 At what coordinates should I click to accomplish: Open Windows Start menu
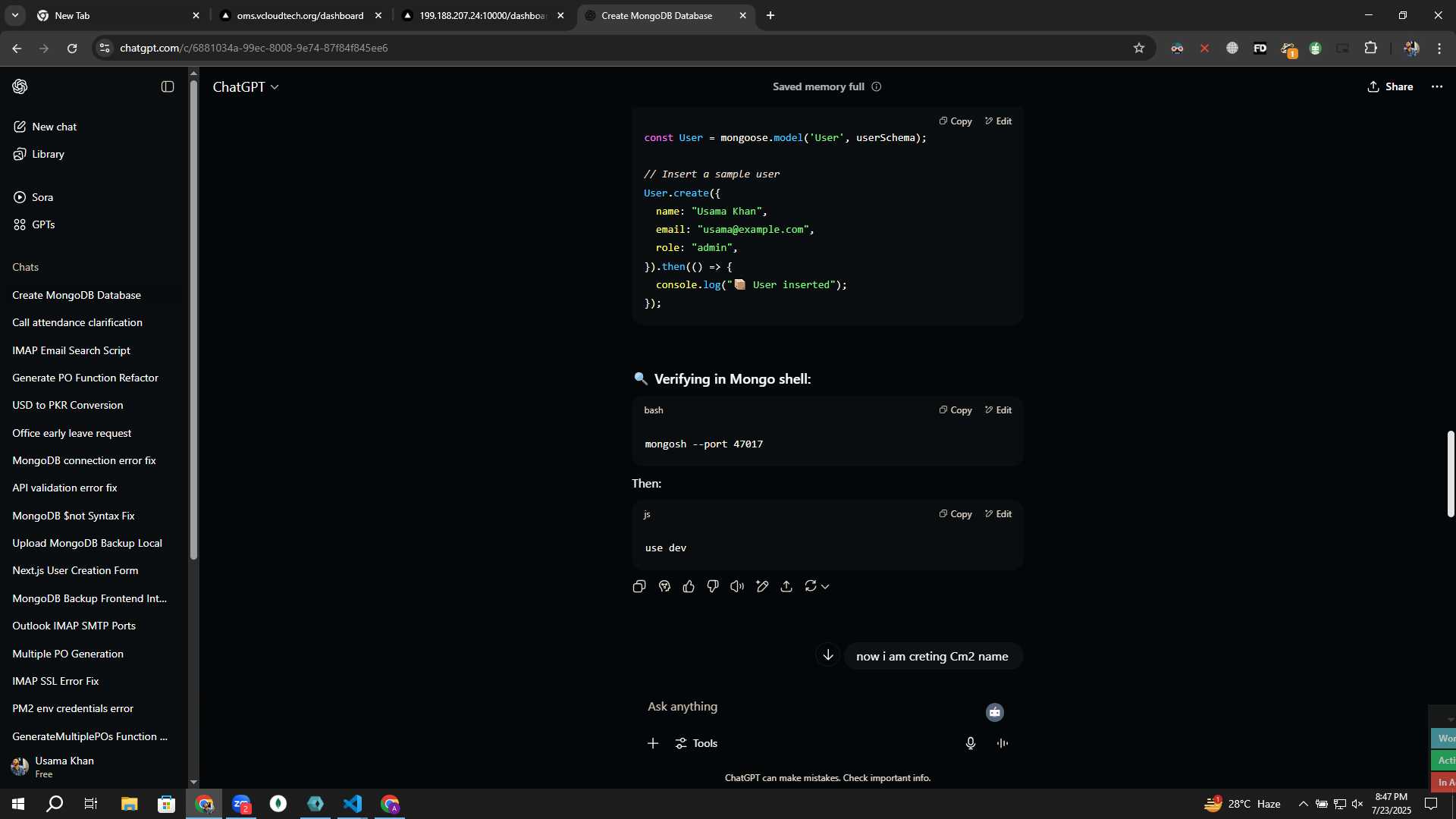(18, 804)
